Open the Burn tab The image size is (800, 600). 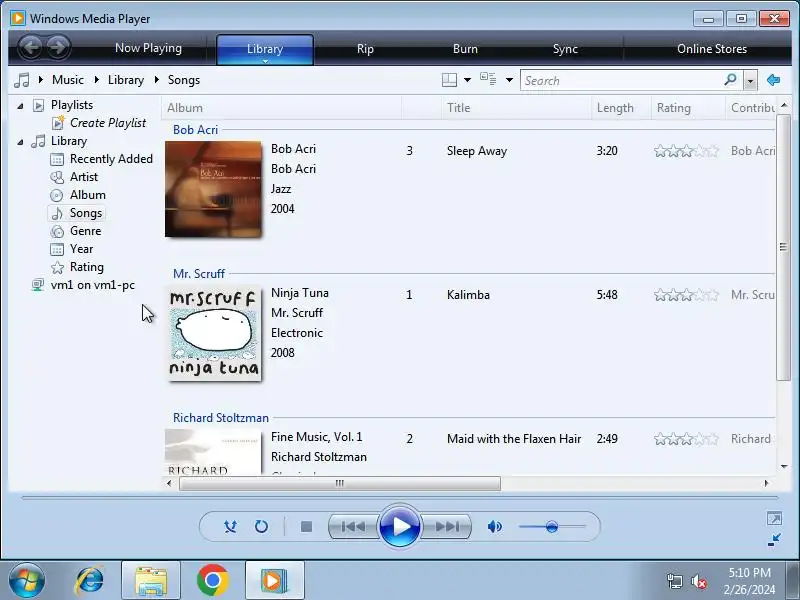(x=465, y=49)
